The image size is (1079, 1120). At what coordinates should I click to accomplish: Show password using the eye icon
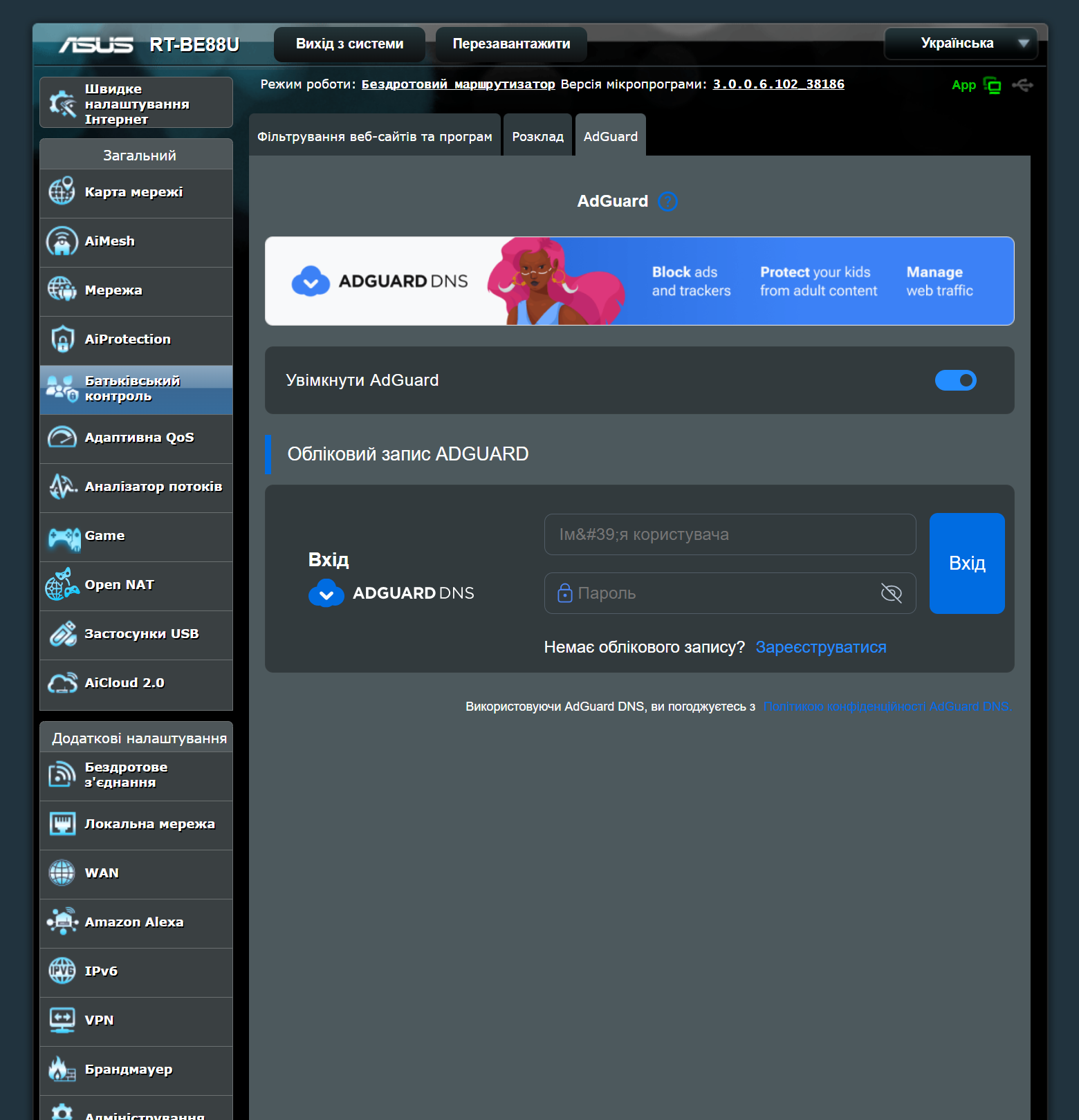891,593
